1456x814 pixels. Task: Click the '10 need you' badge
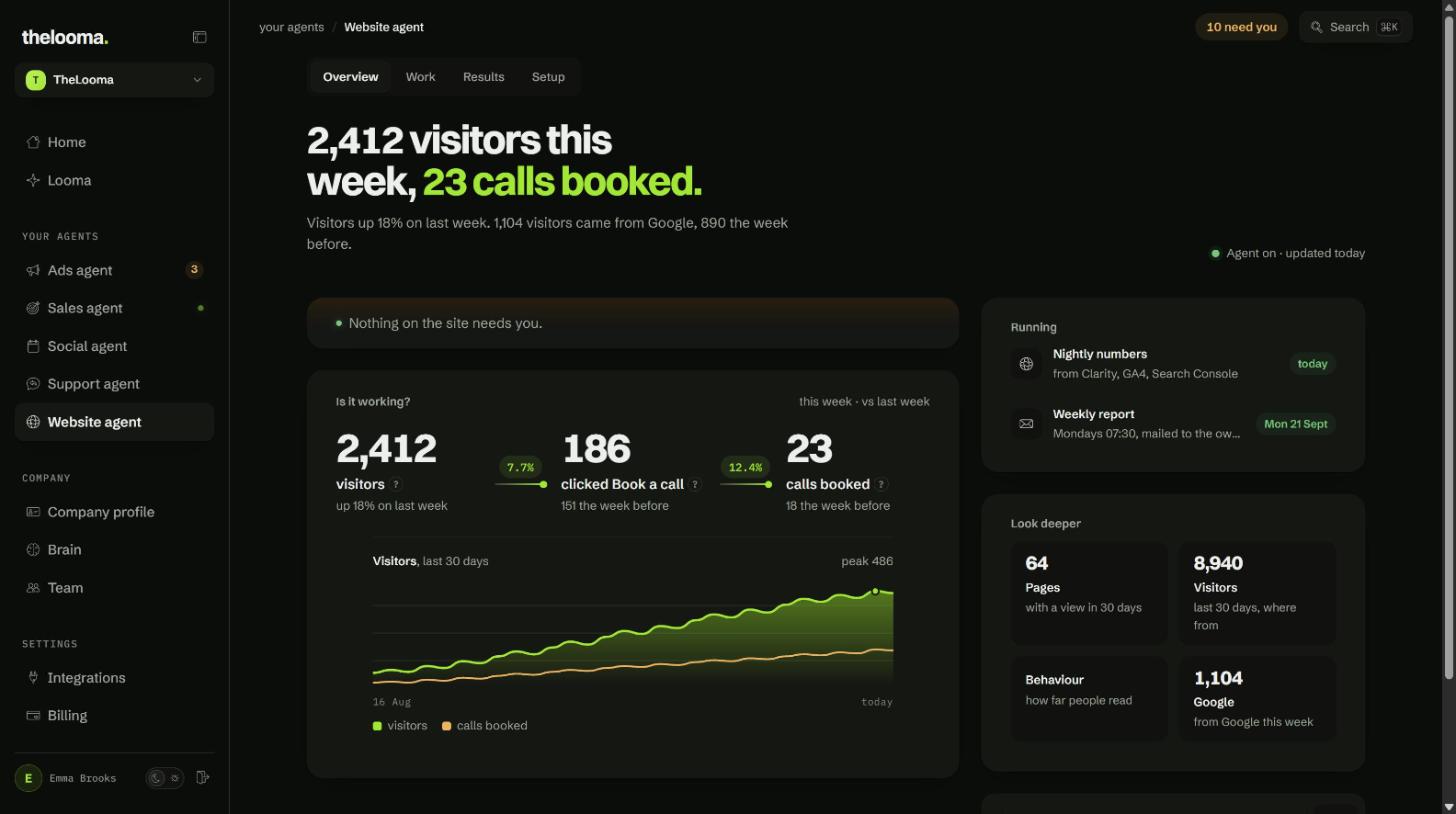pyautogui.click(x=1241, y=27)
